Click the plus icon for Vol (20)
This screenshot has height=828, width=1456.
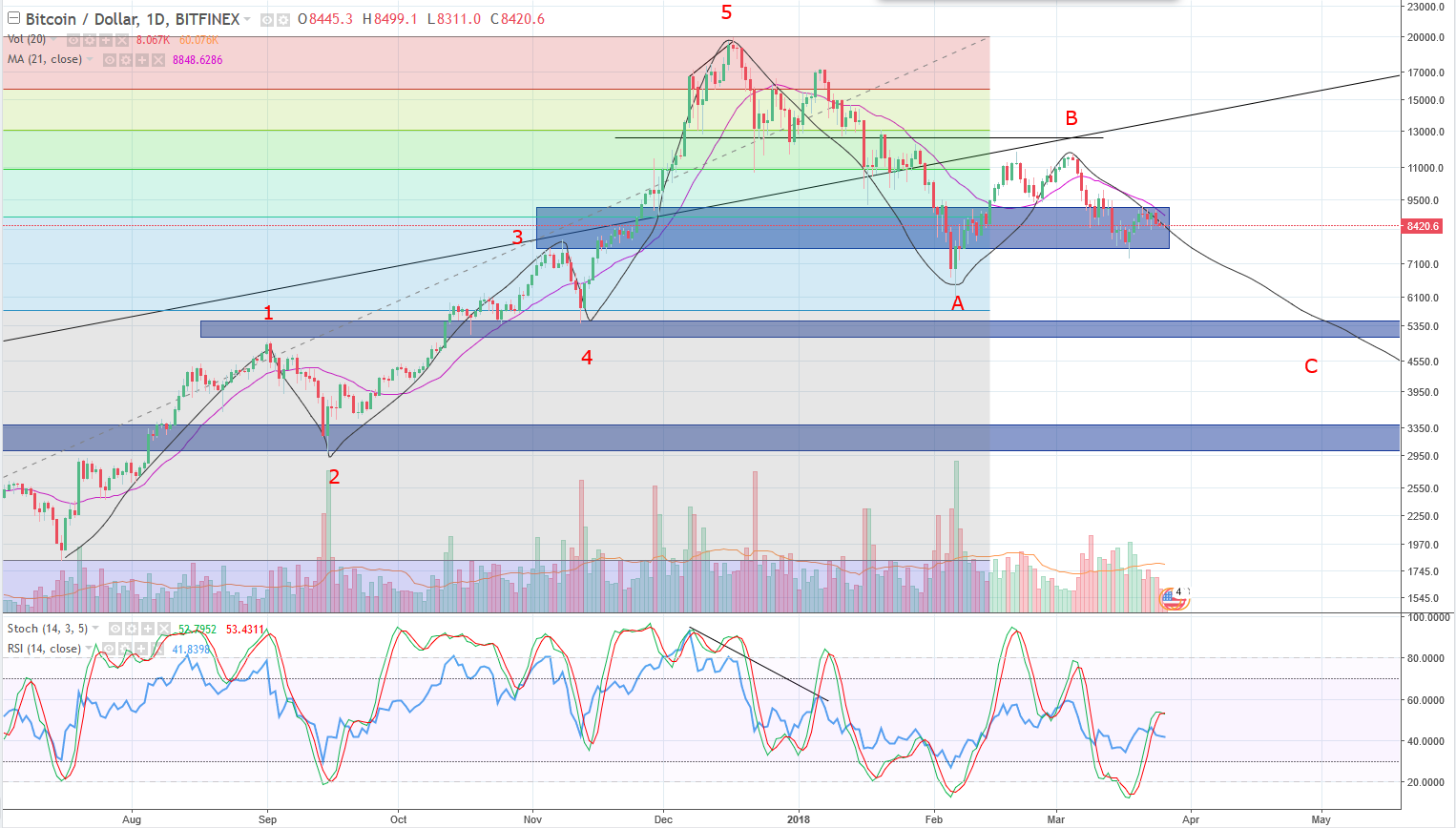tap(106, 40)
